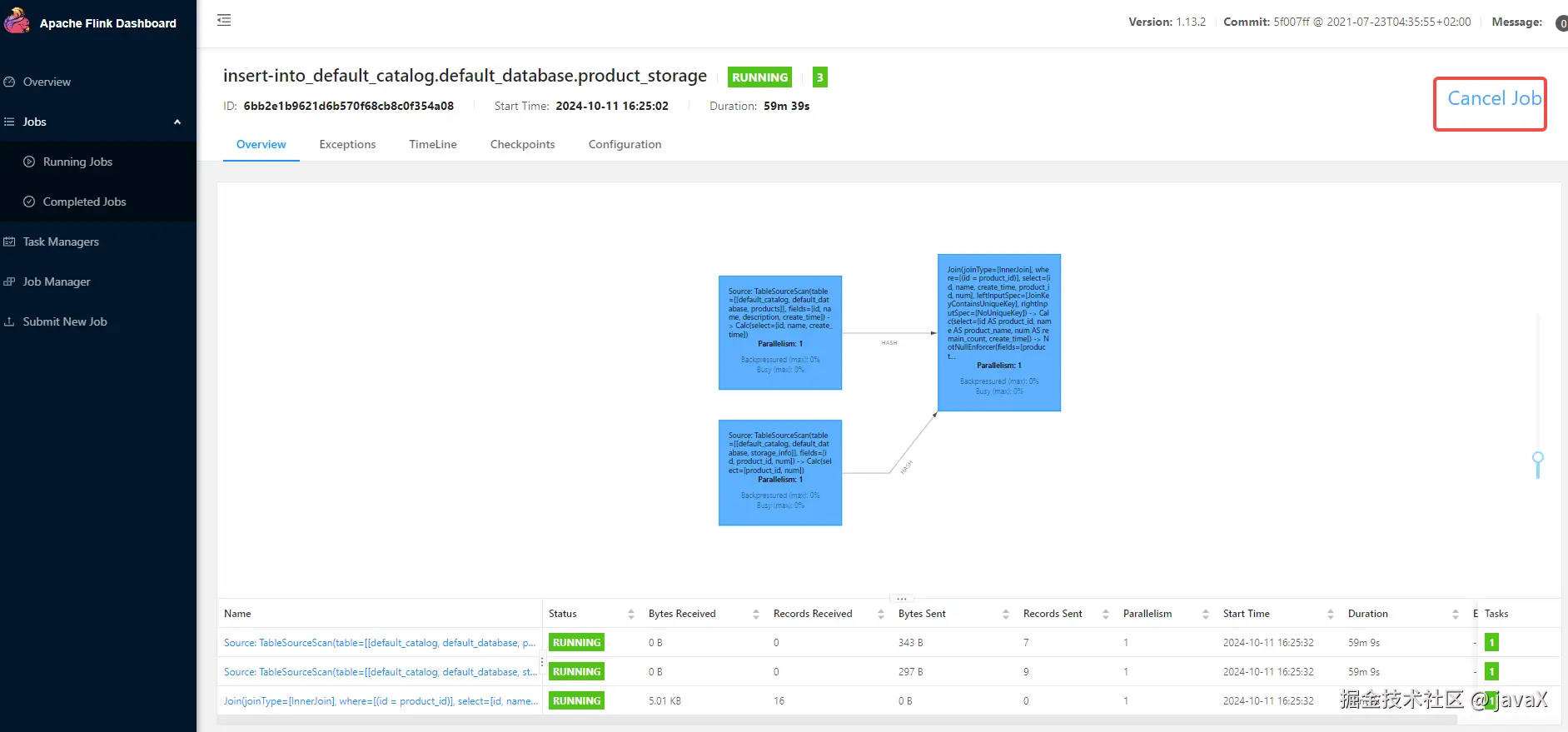The height and width of the screenshot is (732, 1568).
Task: Sort table by Start Time arrows
Action: tap(1331, 614)
